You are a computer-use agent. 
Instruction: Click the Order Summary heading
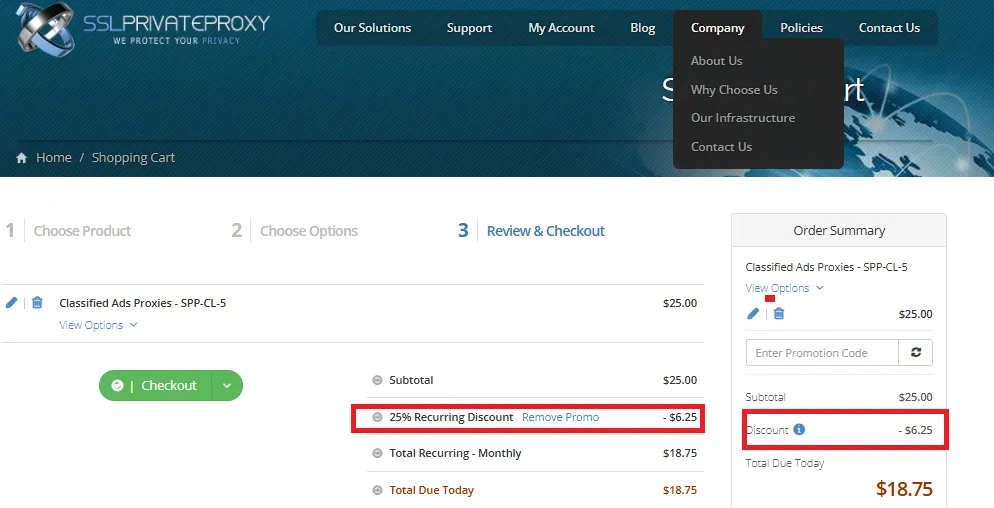(839, 230)
